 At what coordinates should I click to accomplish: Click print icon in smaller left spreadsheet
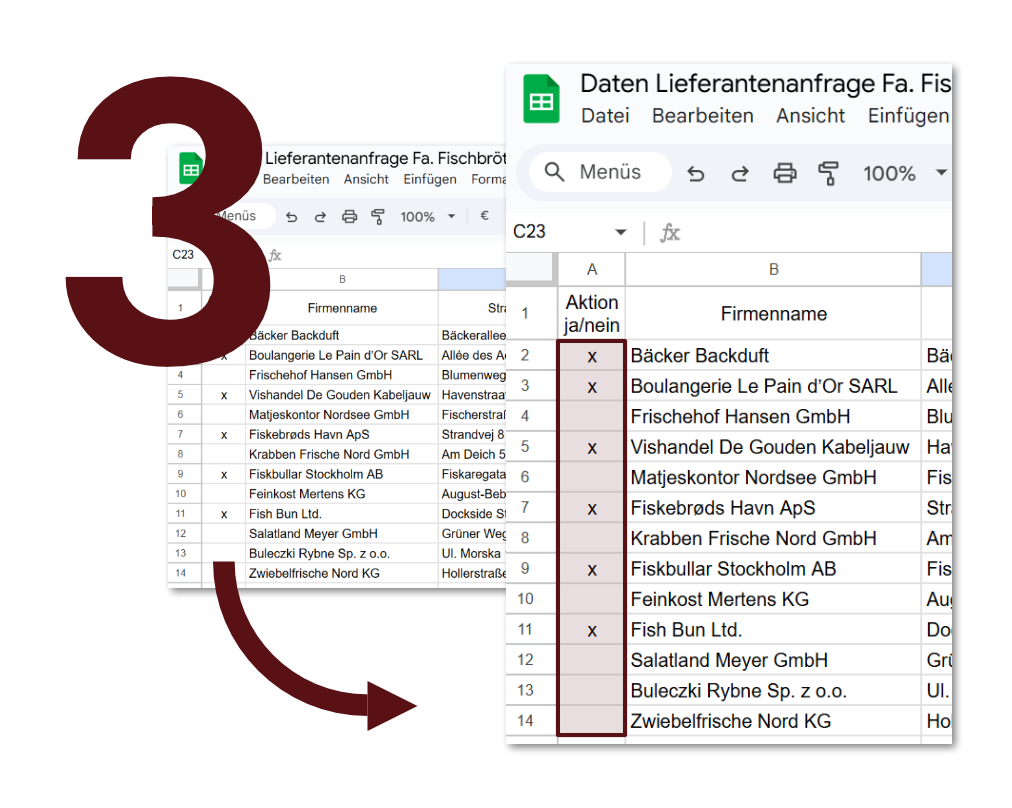(x=349, y=217)
